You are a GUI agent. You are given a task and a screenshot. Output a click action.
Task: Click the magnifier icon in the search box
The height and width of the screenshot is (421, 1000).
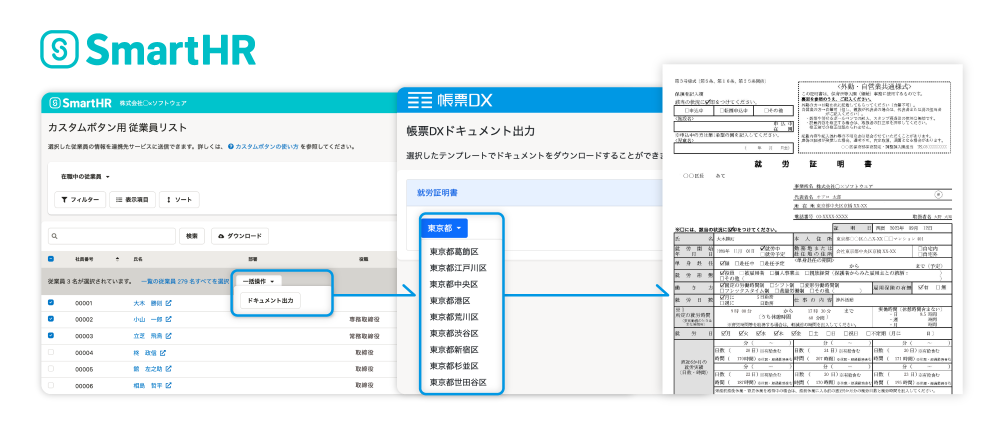click(55, 236)
